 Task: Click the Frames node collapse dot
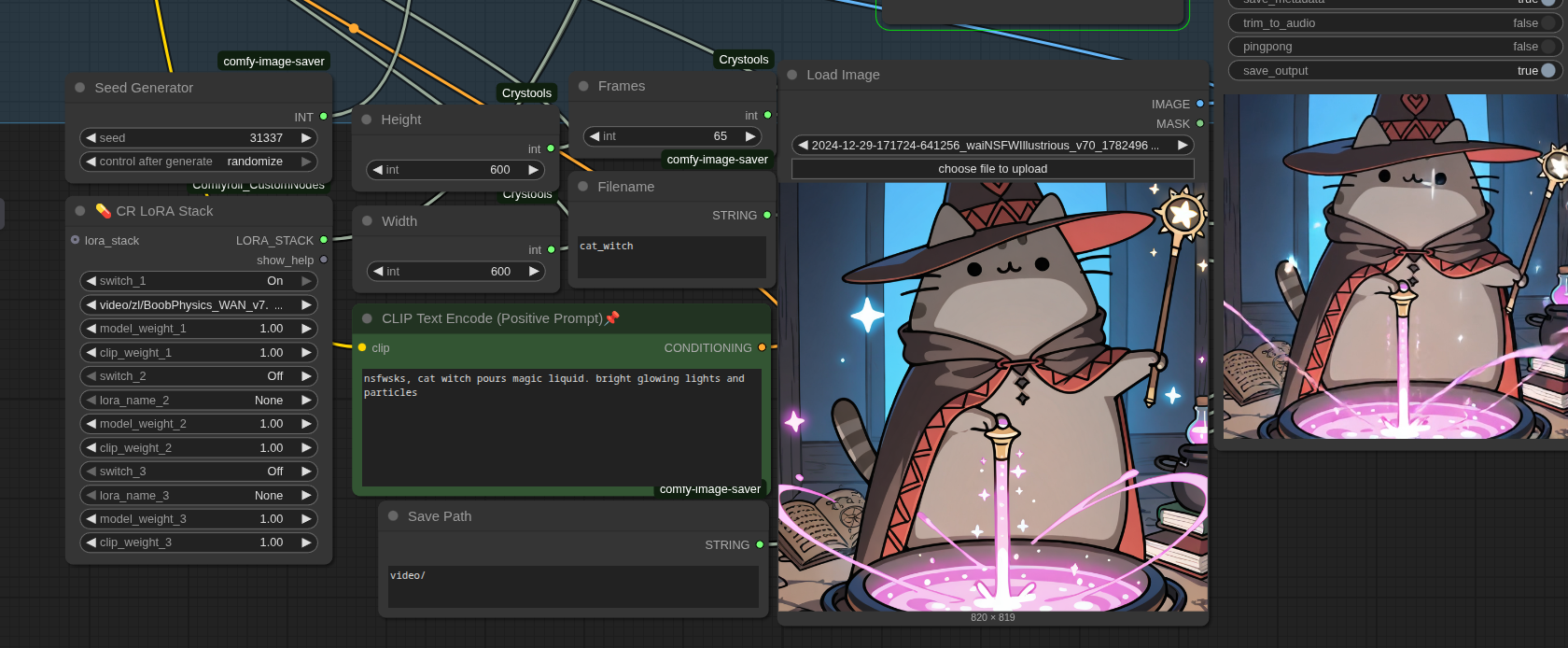point(583,86)
